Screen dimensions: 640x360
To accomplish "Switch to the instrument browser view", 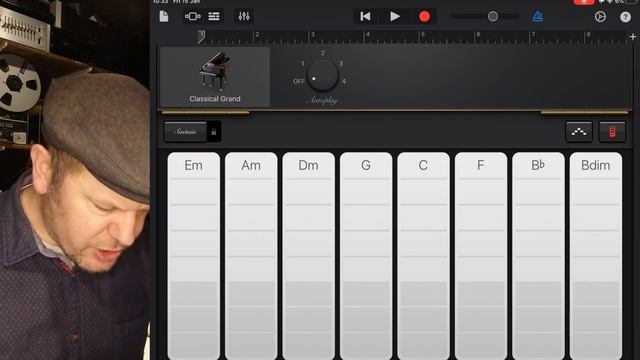I will pyautogui.click(x=193, y=17).
